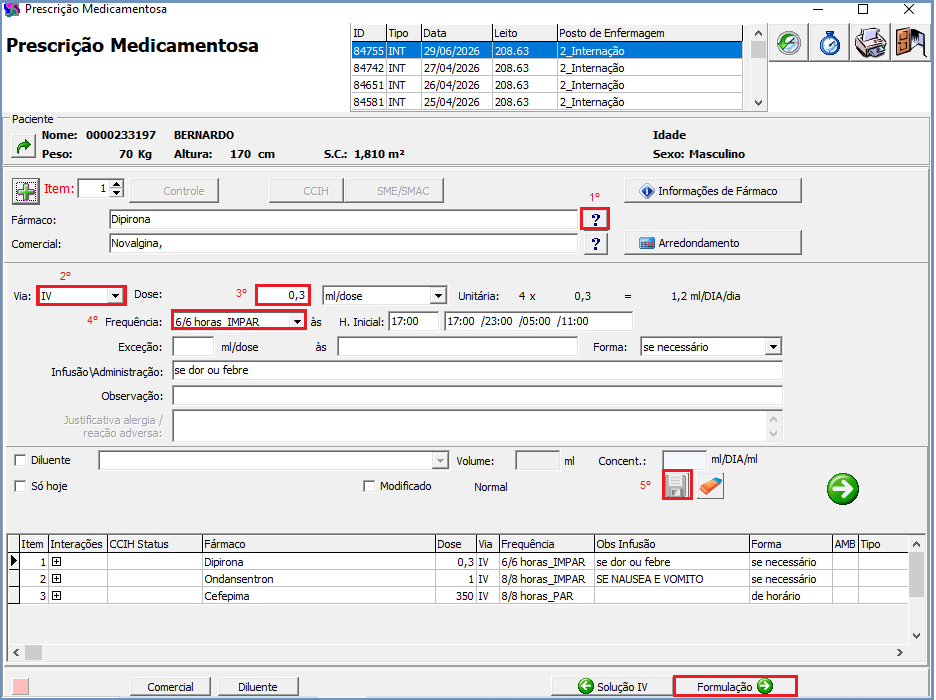The image size is (936, 700).
Task: Open the Via dropdown
Action: [x=115, y=296]
